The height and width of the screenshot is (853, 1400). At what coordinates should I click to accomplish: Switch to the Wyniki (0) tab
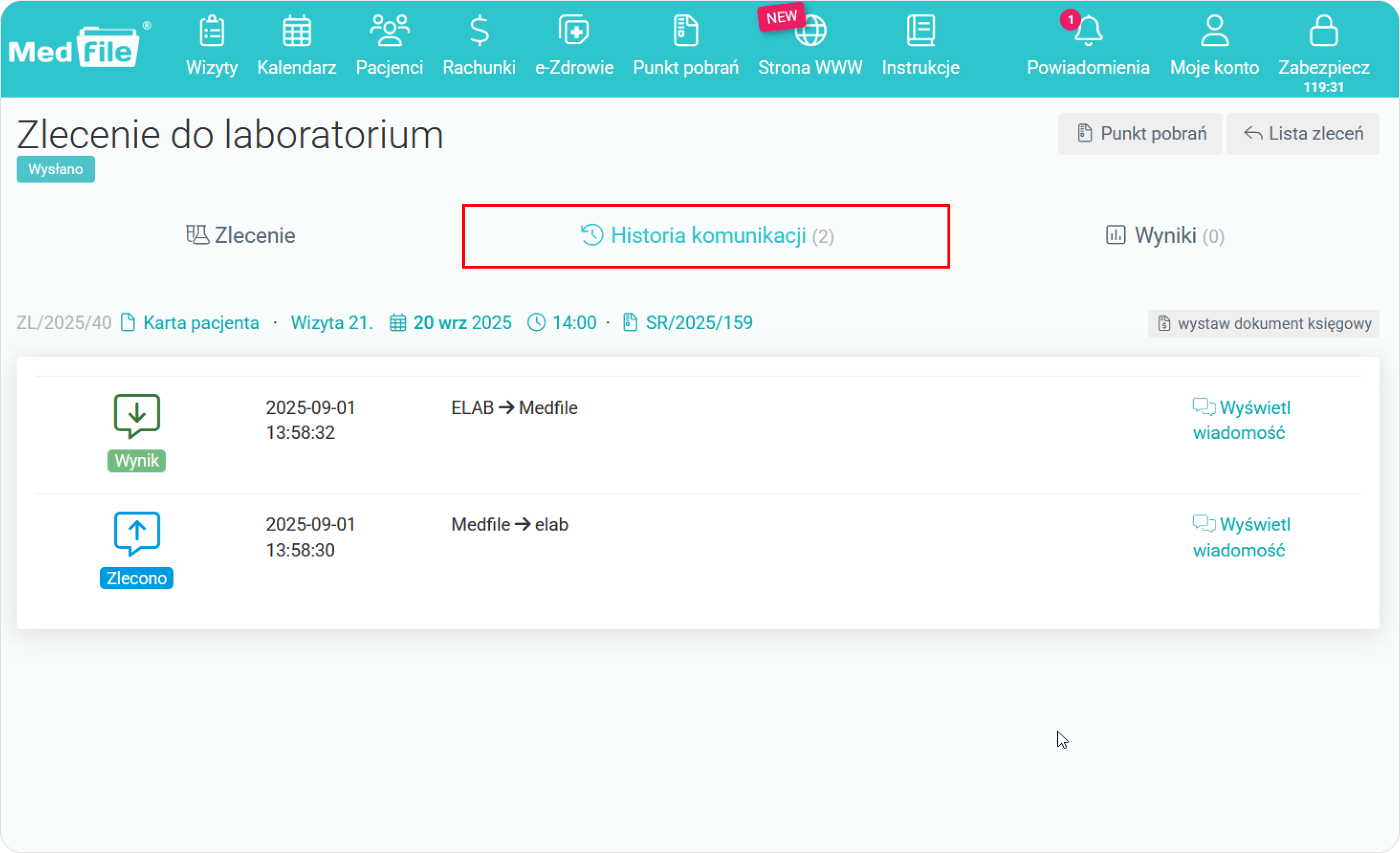click(1165, 235)
